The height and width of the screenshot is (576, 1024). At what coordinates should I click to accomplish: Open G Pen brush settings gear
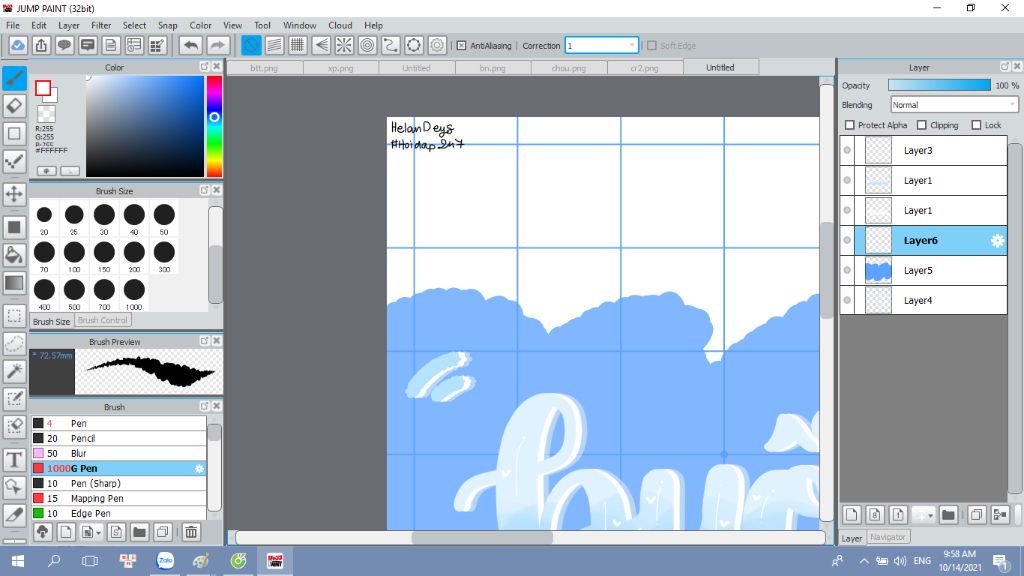tap(199, 468)
